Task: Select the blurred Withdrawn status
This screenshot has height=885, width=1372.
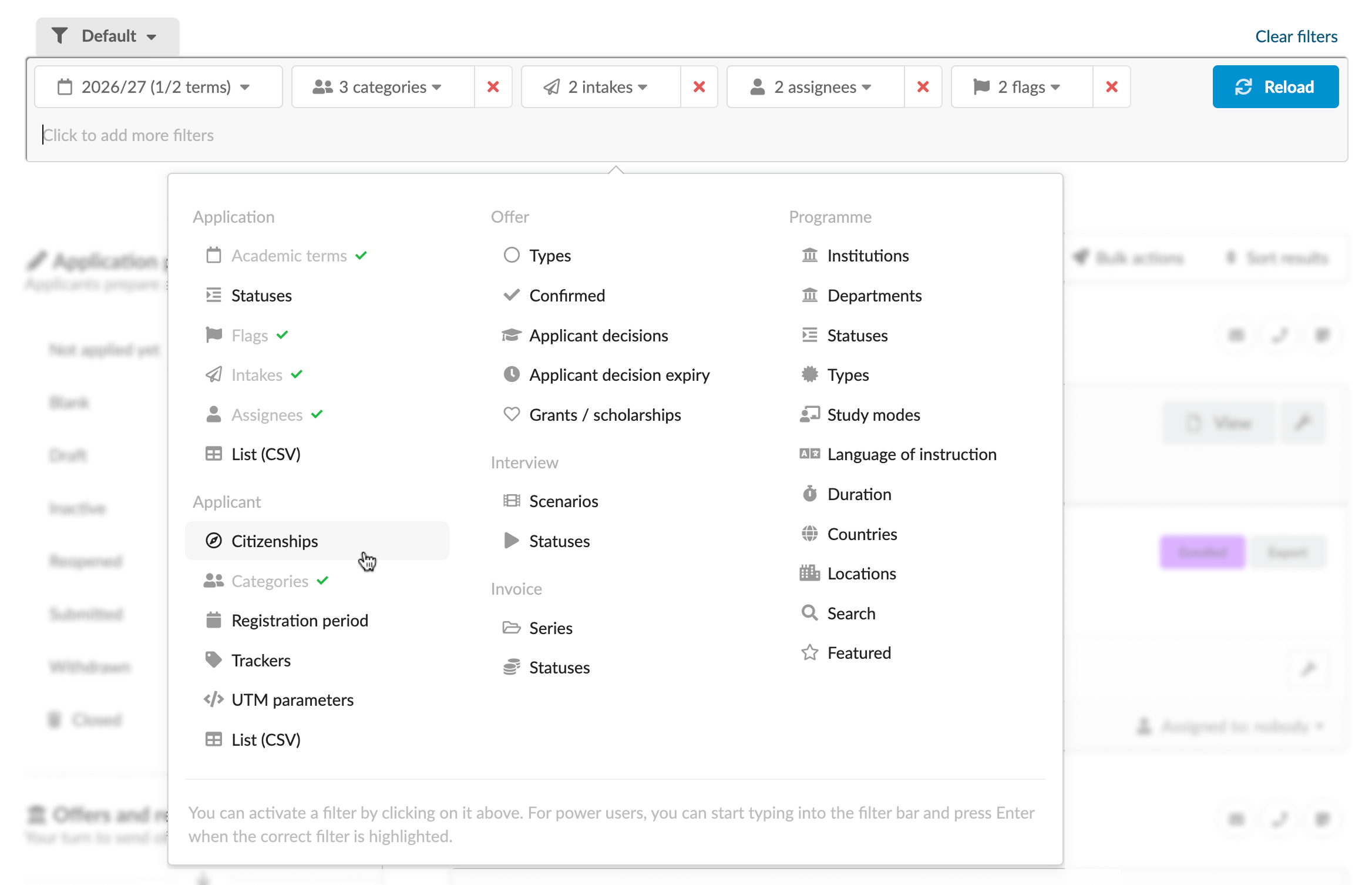Action: [x=89, y=667]
